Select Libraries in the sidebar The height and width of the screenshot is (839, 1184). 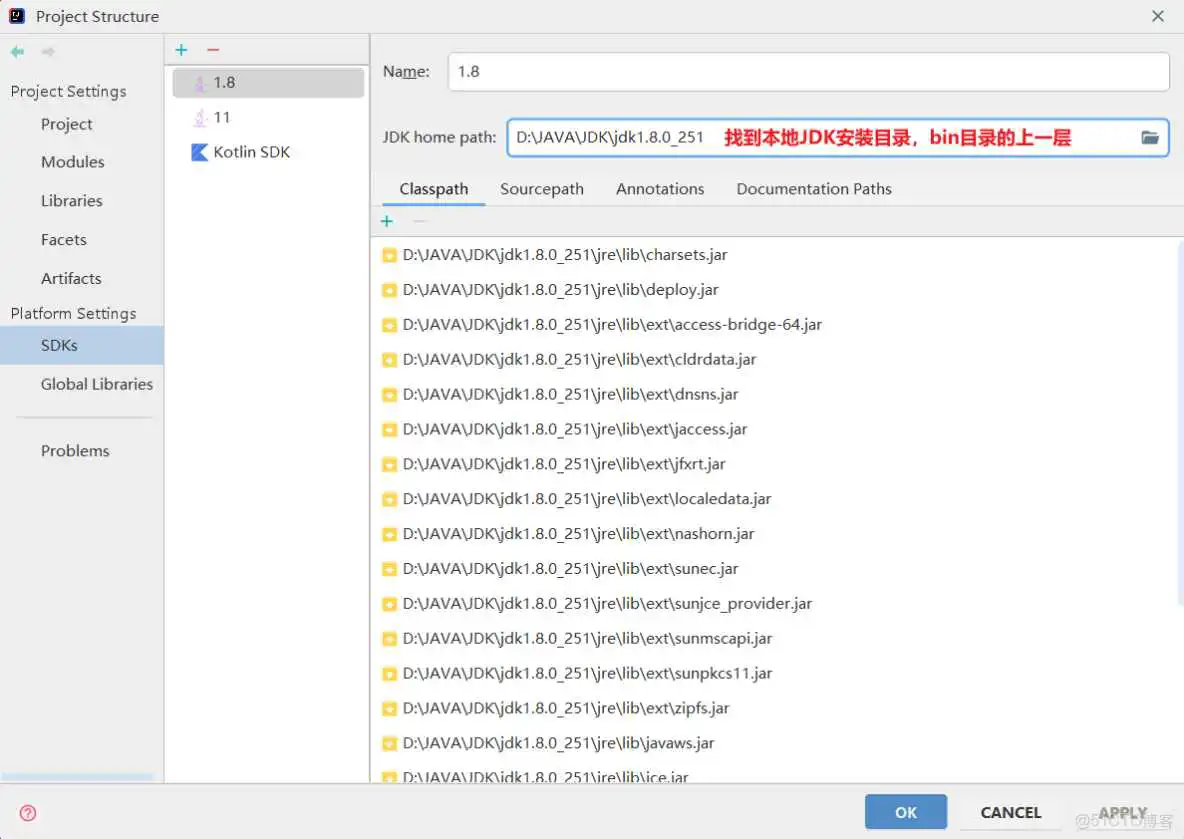[x=71, y=201]
